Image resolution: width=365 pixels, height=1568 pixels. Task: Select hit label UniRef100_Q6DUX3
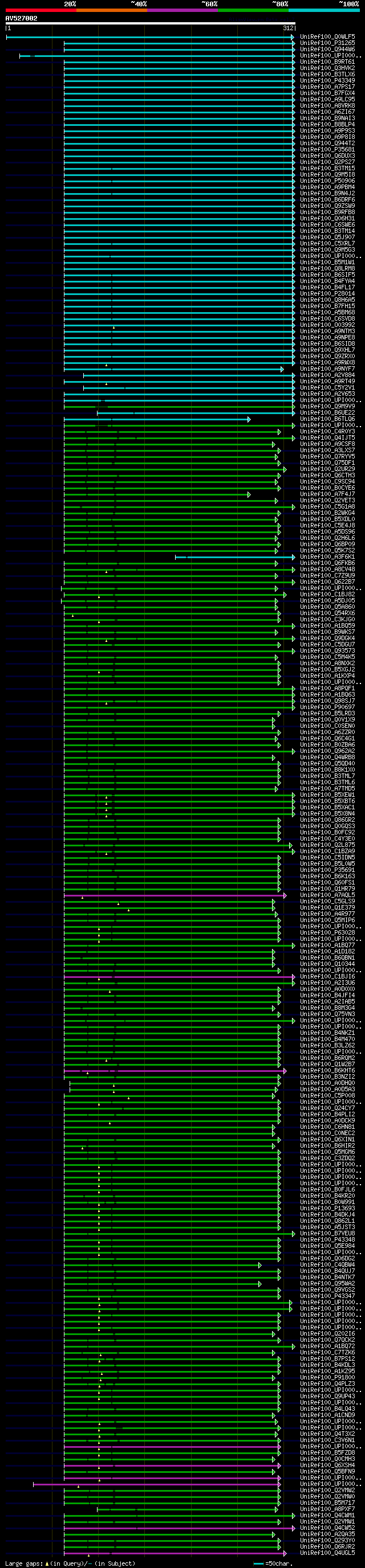point(328,156)
